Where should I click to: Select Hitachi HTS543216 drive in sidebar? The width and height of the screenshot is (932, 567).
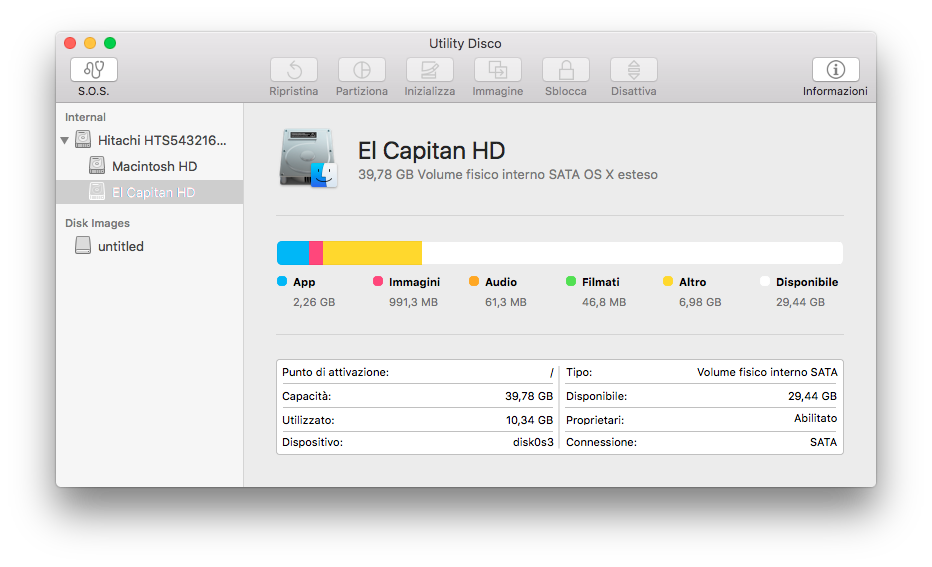[x=150, y=140]
